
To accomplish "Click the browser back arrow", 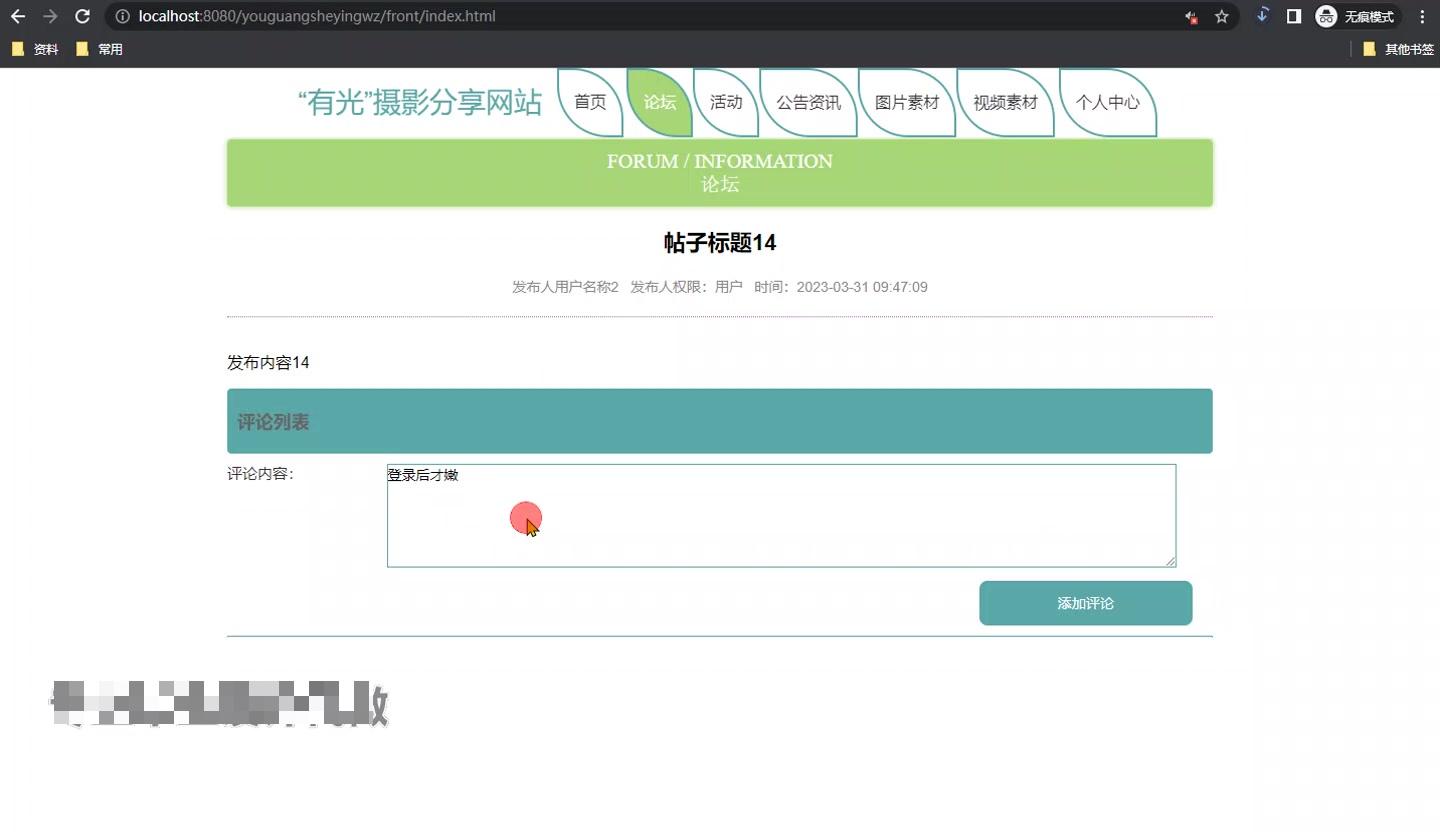I will [x=18, y=16].
